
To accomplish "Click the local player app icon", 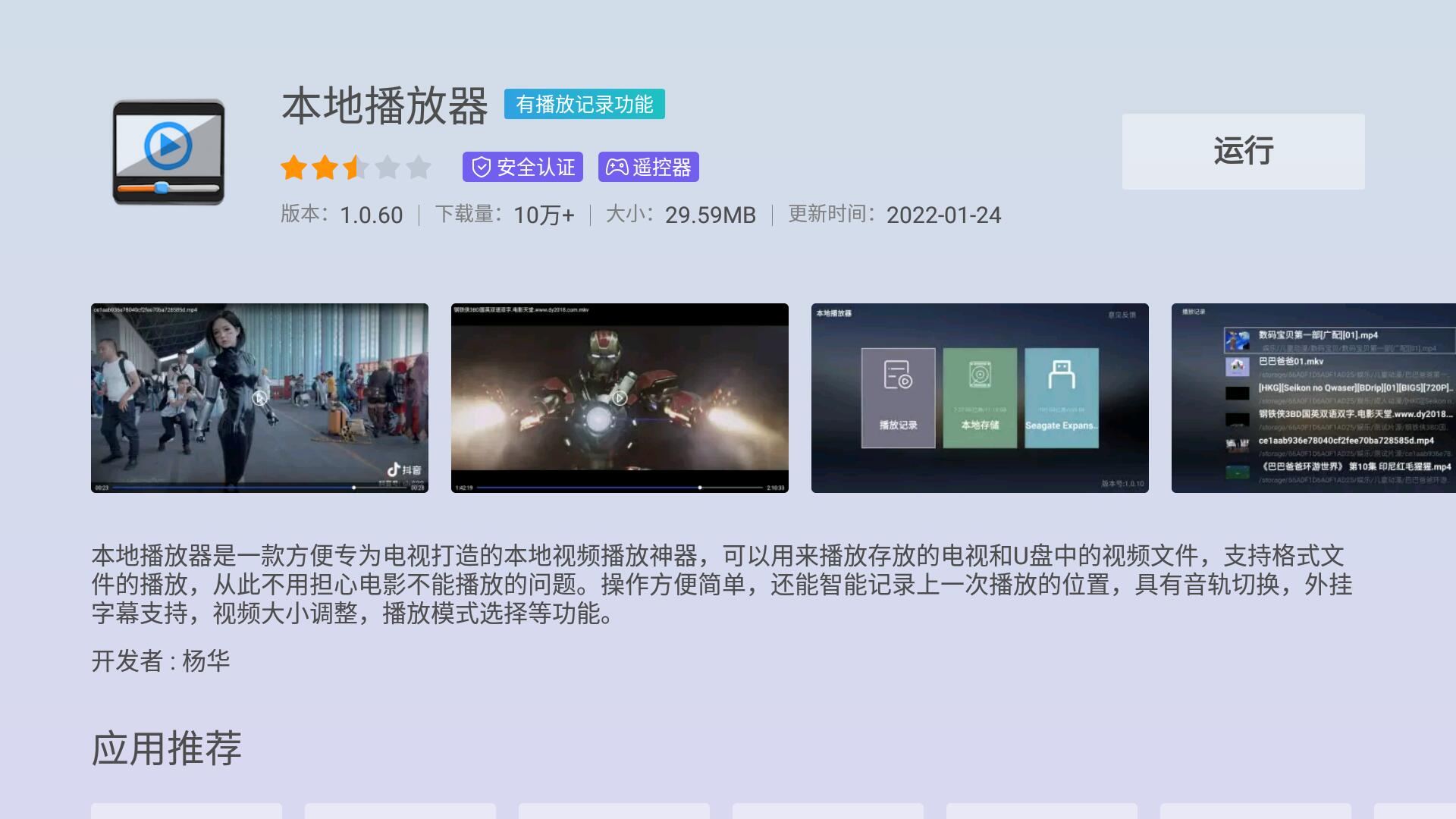I will coord(168,152).
